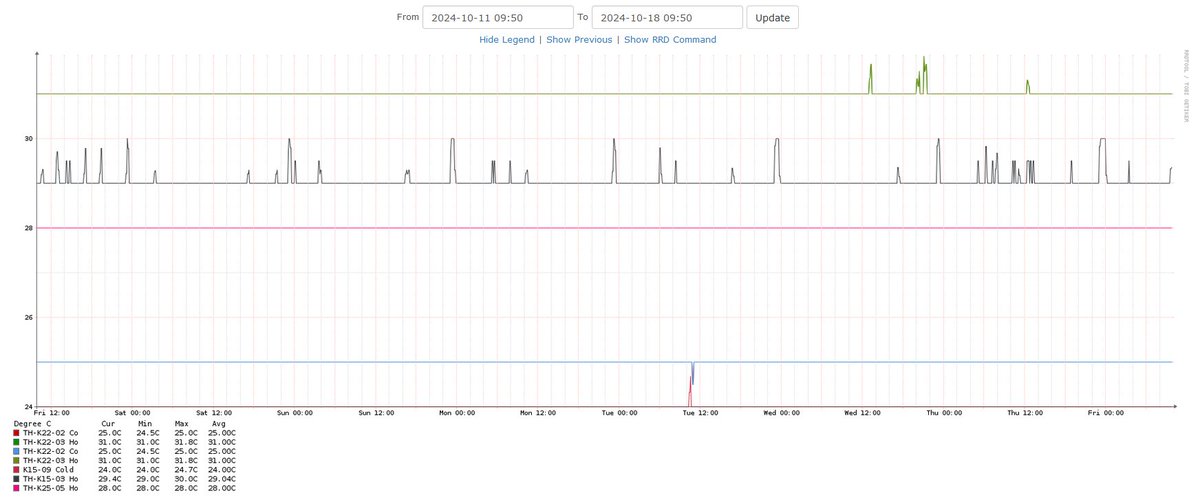The height and width of the screenshot is (500, 1200).
Task: Click the 28.00C average value
Action: pyautogui.click(x=223, y=488)
